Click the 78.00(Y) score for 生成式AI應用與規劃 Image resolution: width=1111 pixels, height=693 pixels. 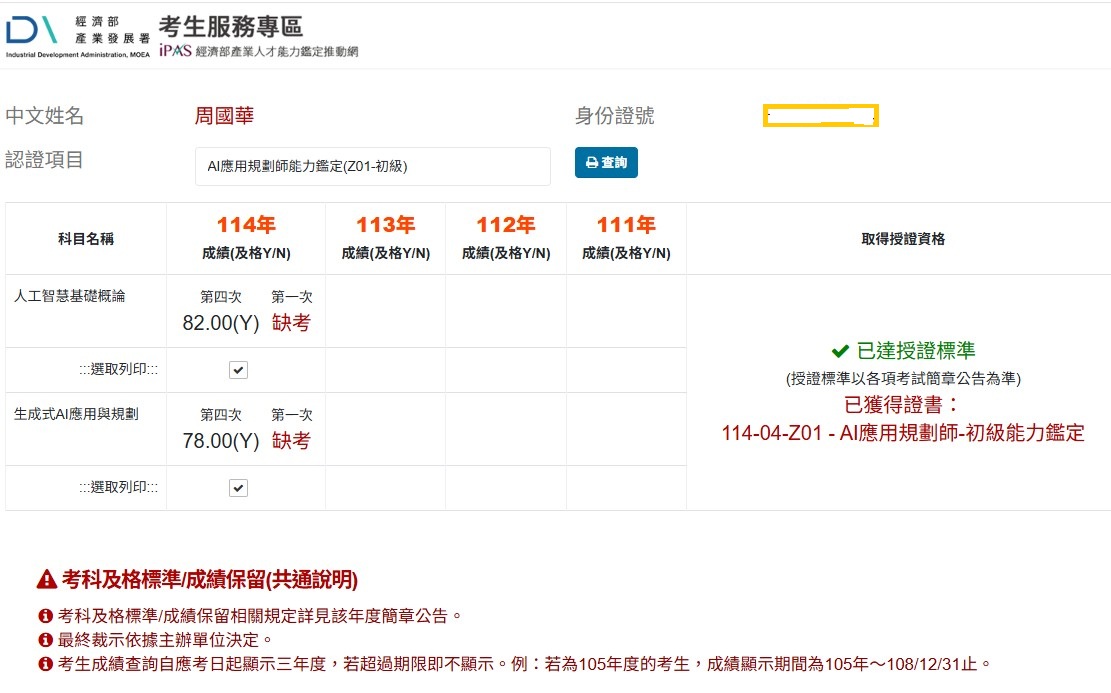pyautogui.click(x=220, y=441)
